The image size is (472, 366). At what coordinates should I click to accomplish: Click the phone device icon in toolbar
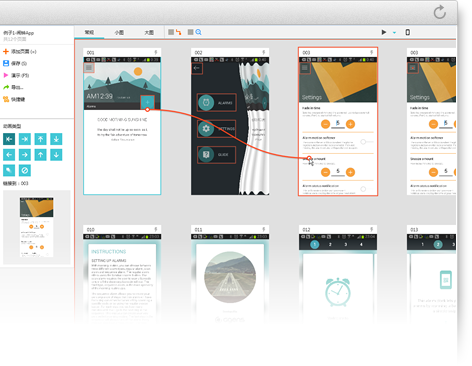(407, 32)
